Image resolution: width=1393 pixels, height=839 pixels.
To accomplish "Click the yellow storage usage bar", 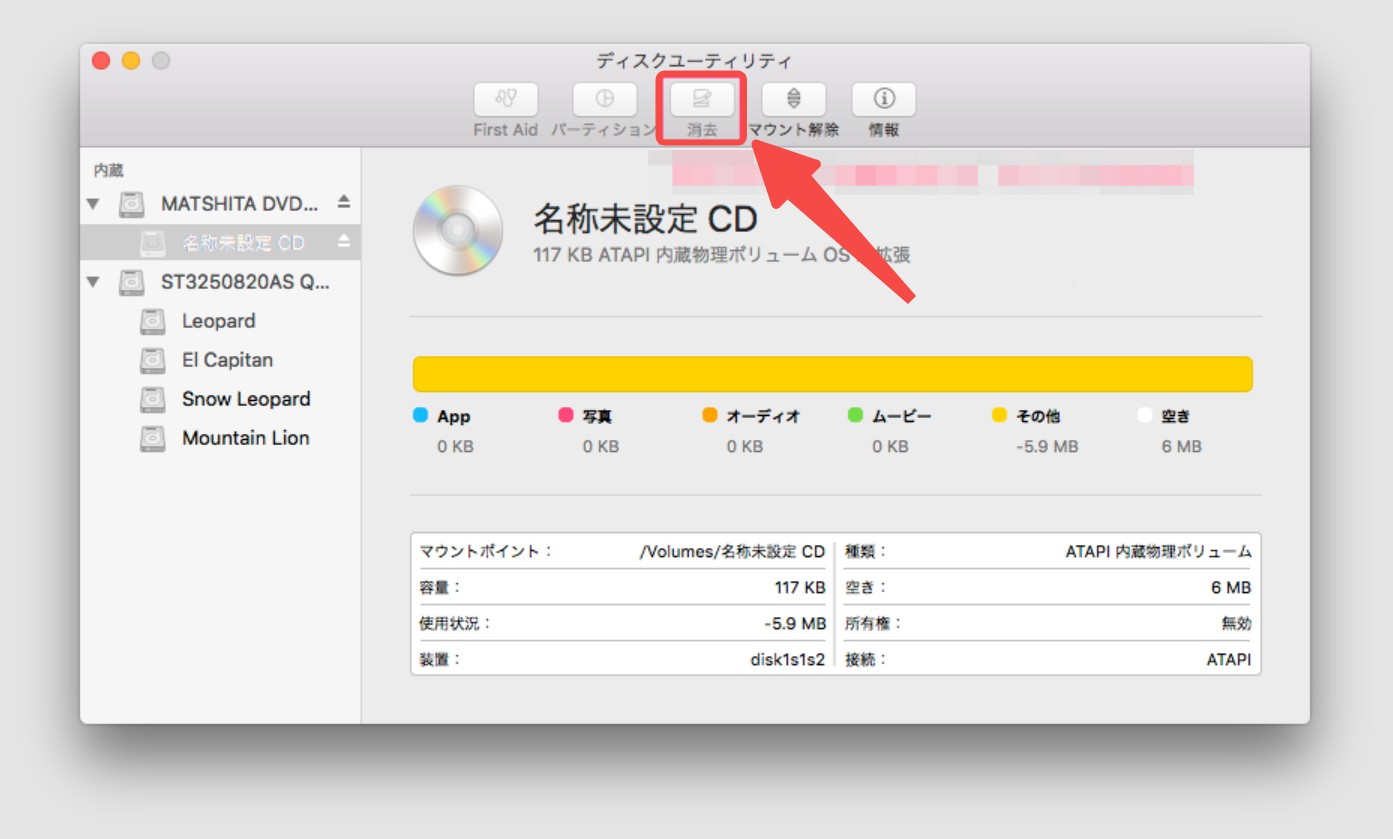I will click(832, 374).
